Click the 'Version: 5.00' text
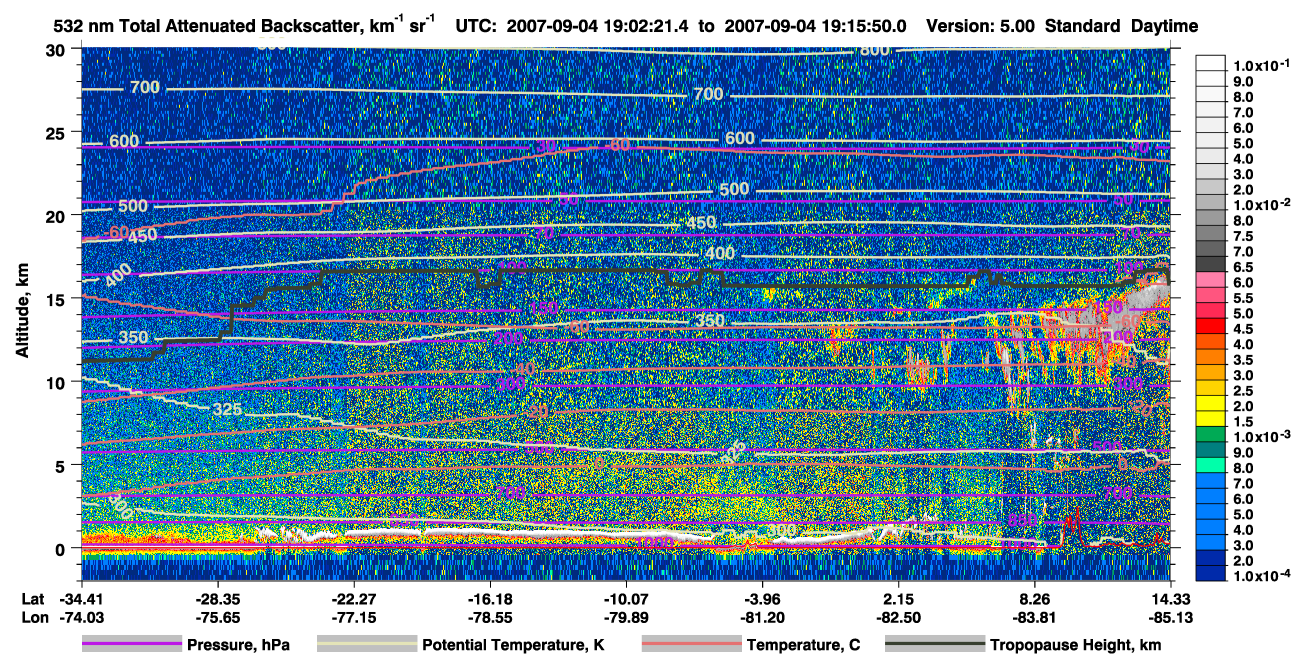 [980, 26]
